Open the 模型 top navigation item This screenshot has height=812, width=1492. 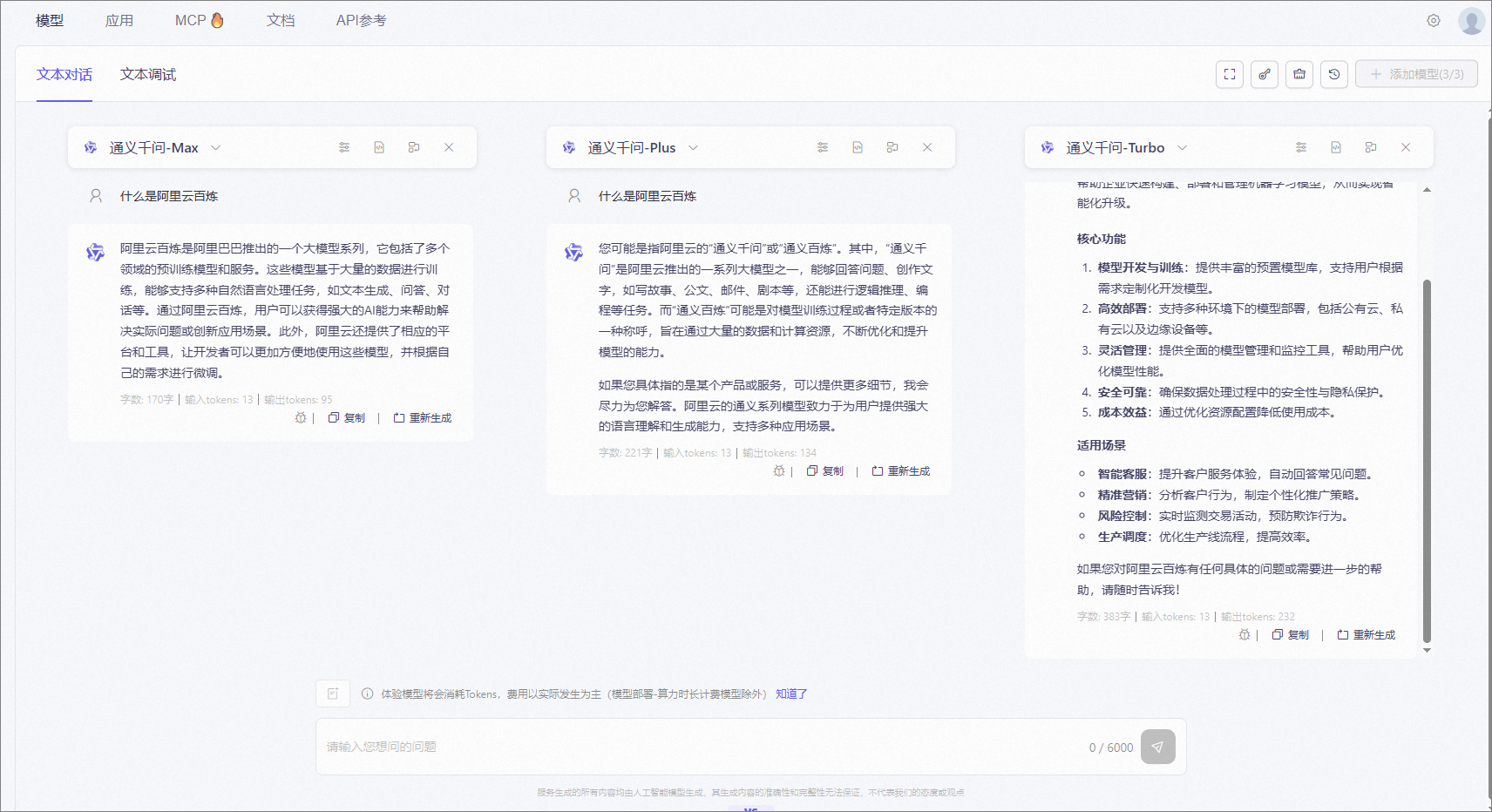coord(50,21)
